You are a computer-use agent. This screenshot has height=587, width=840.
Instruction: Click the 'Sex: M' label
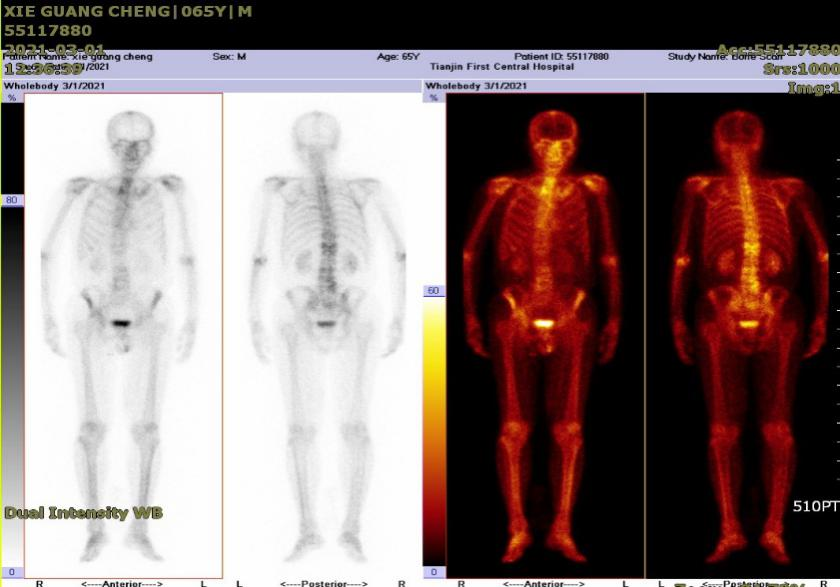tap(229, 56)
